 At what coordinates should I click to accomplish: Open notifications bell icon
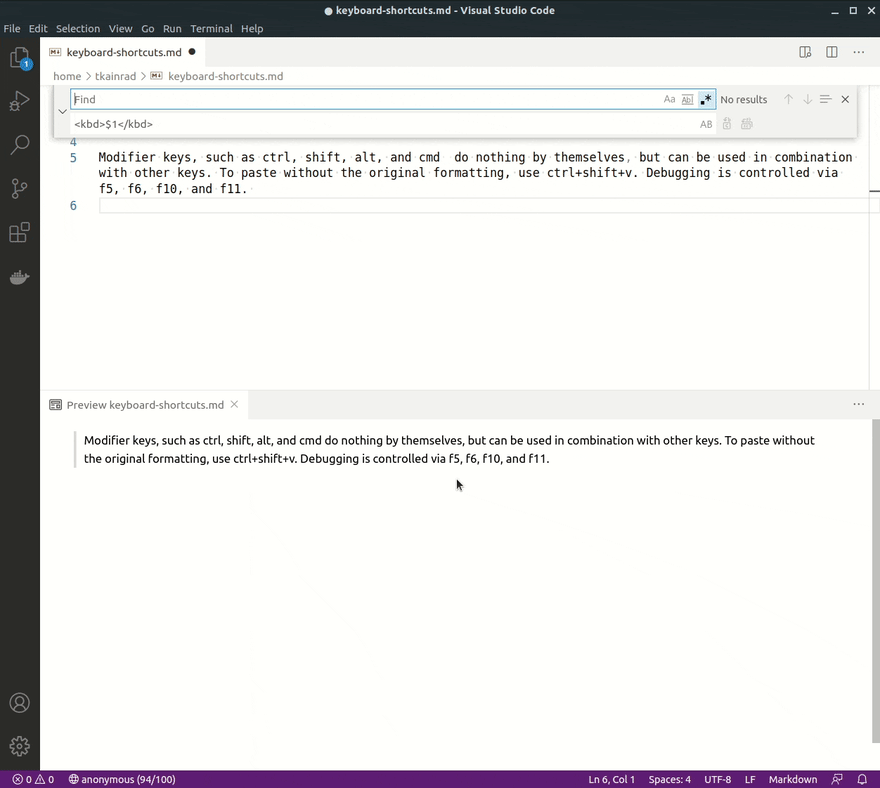click(862, 779)
